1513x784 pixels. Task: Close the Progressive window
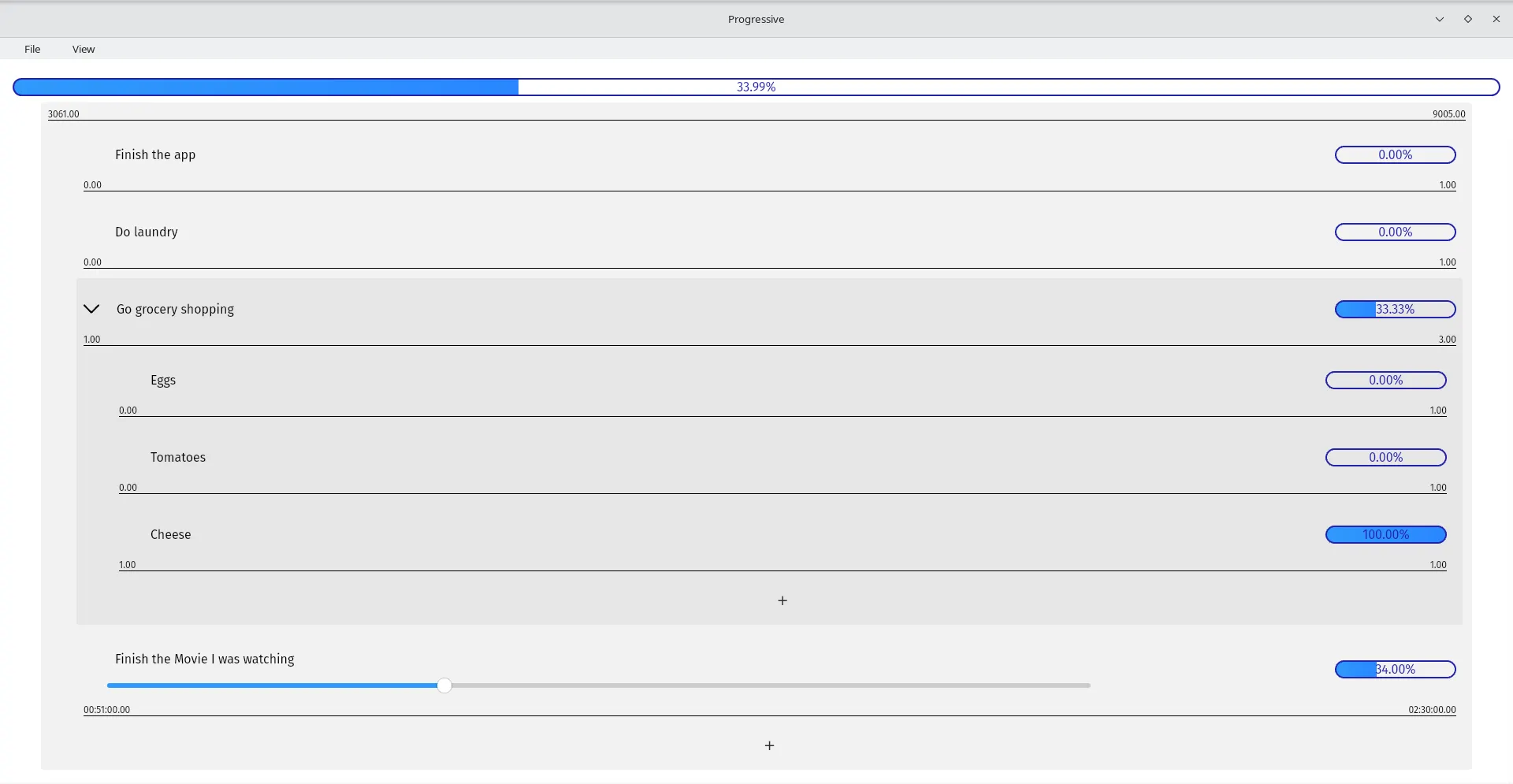click(1496, 19)
